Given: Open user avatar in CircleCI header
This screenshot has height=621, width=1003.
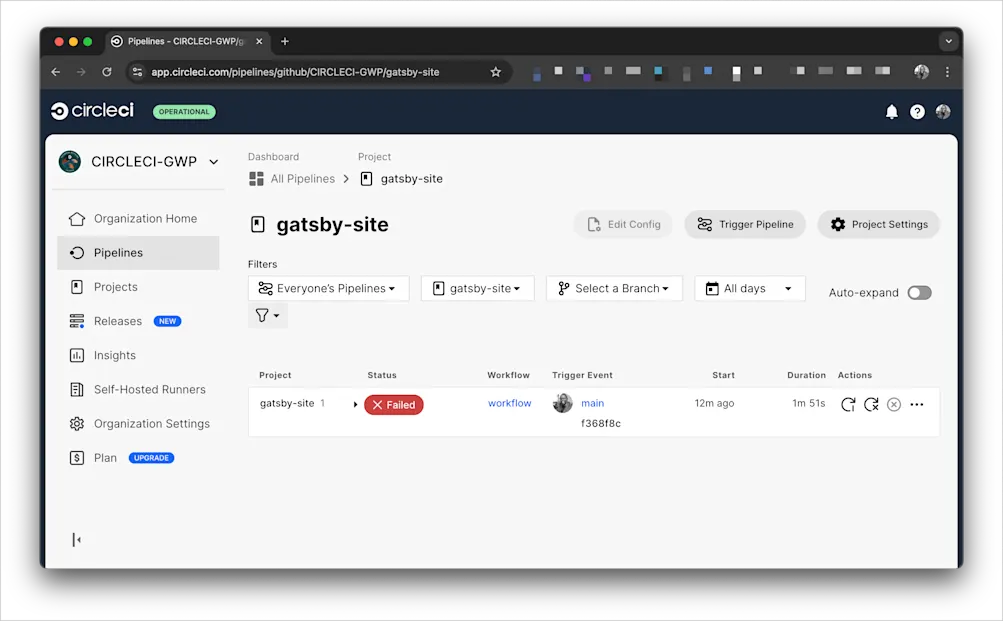Looking at the screenshot, I should click(x=943, y=112).
